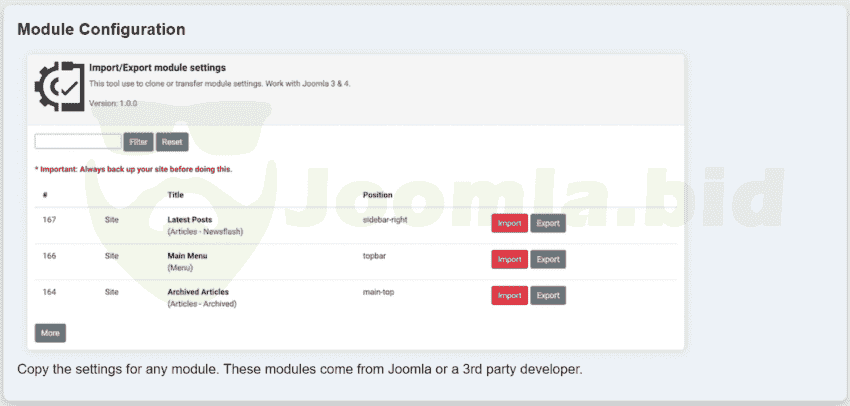Import settings for Archived Articles module
850x406 pixels.
pyautogui.click(x=509, y=296)
